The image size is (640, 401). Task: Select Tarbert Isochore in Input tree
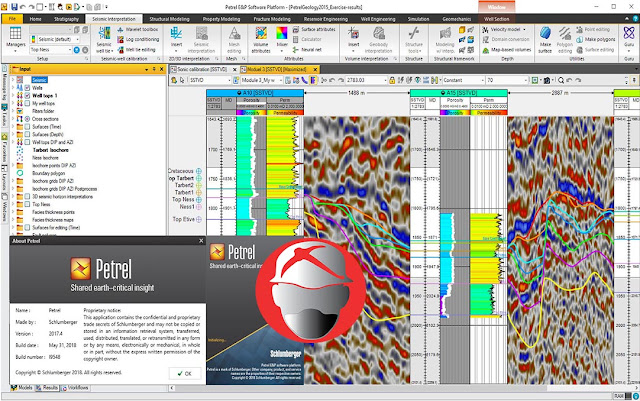[x=51, y=150]
